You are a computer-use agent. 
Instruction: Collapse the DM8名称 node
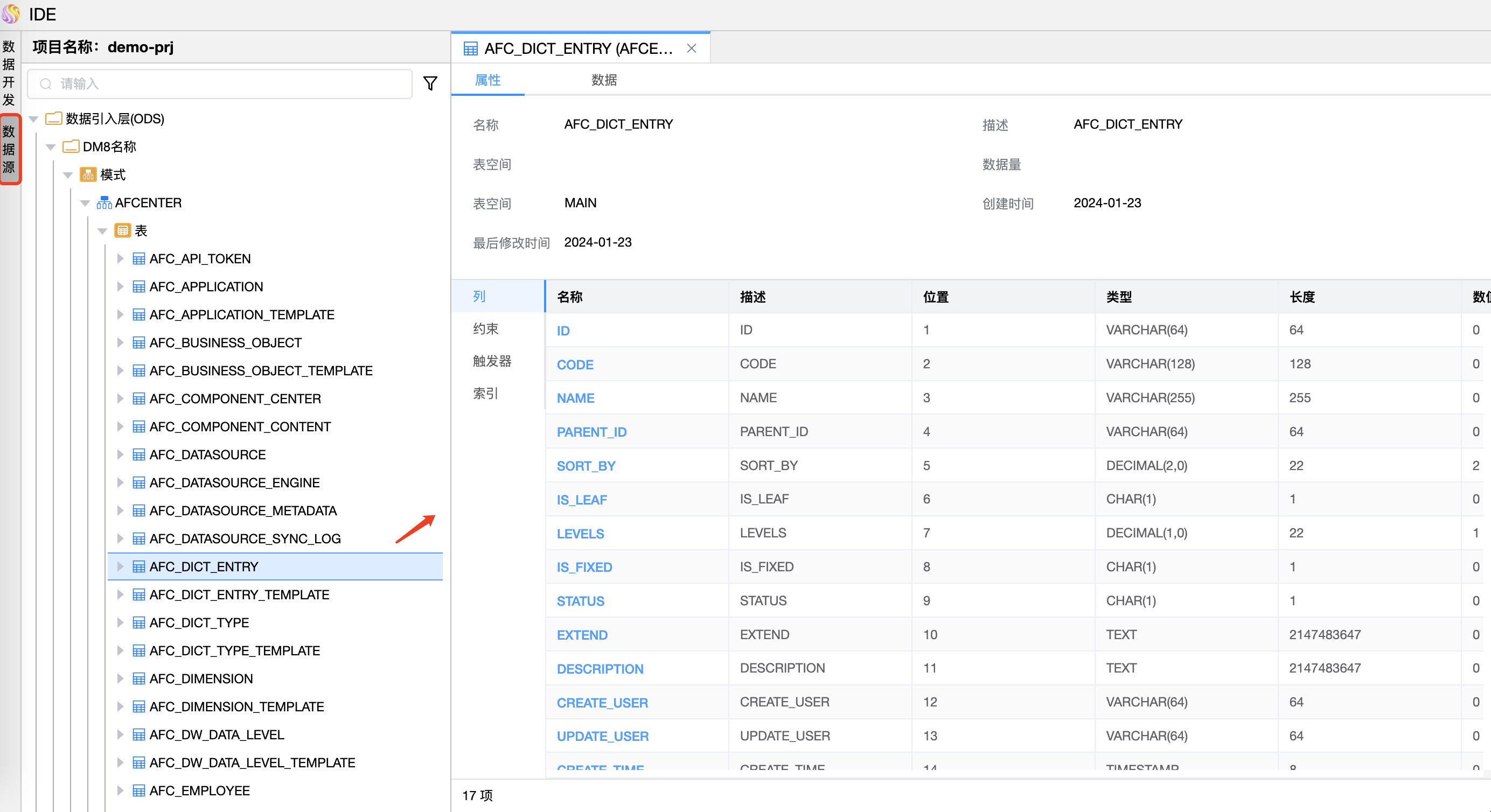(x=51, y=147)
